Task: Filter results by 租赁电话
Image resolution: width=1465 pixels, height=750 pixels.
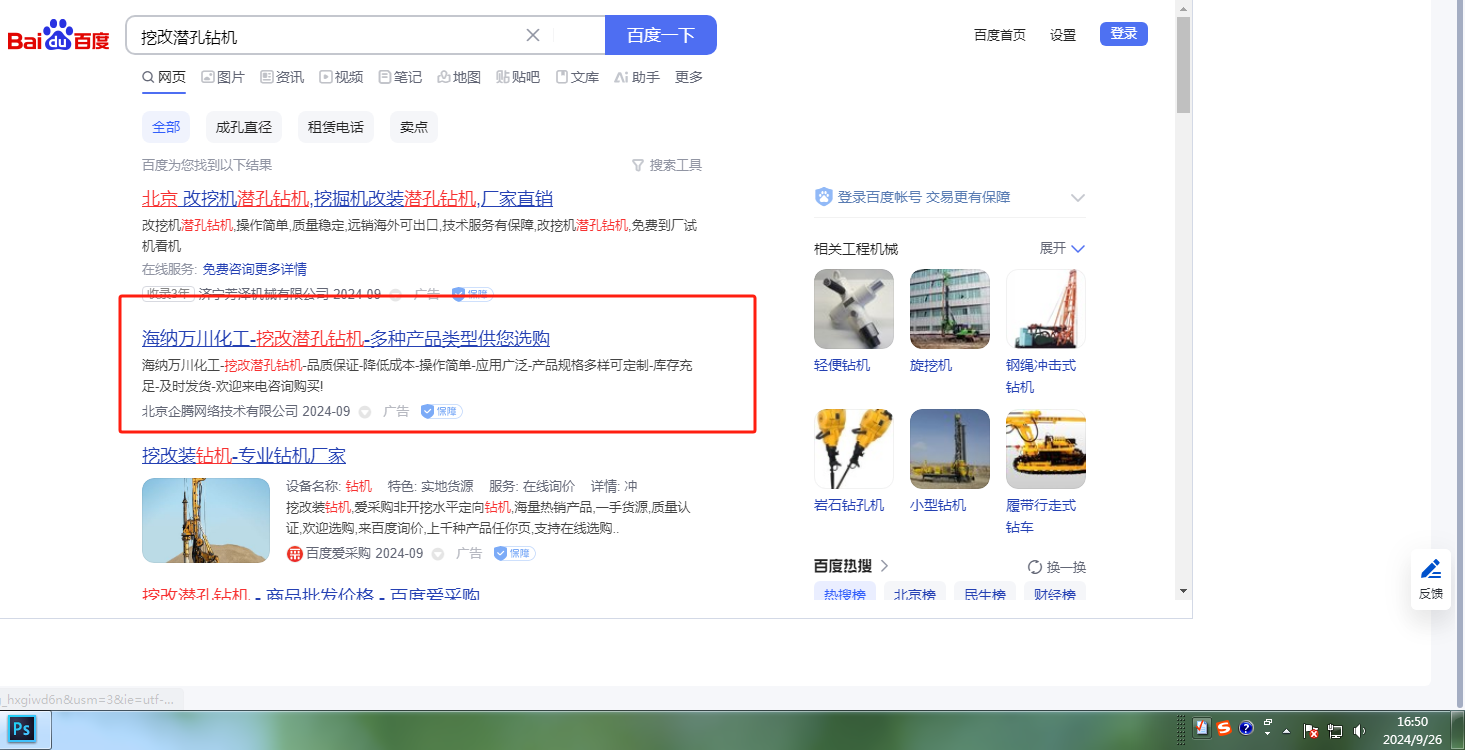Action: pos(336,127)
